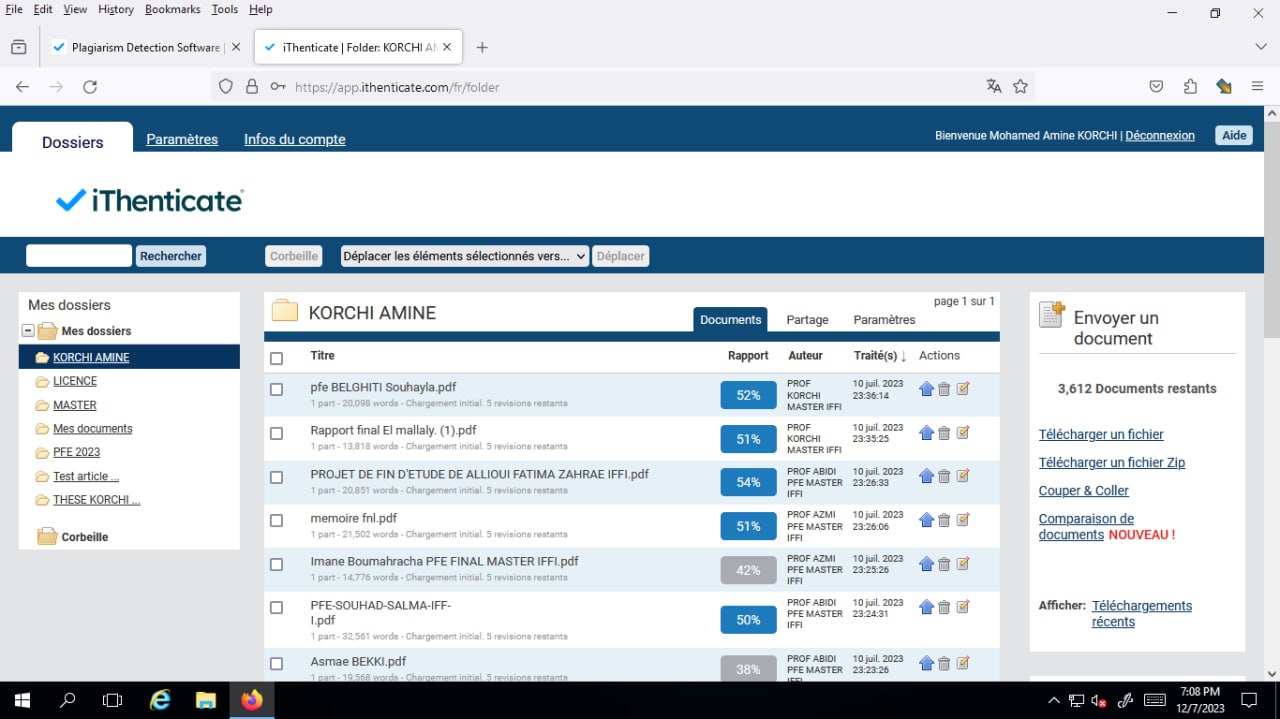This screenshot has height=719, width=1280.
Task: Launch Internet Explorer from the taskbar
Action: click(x=159, y=700)
